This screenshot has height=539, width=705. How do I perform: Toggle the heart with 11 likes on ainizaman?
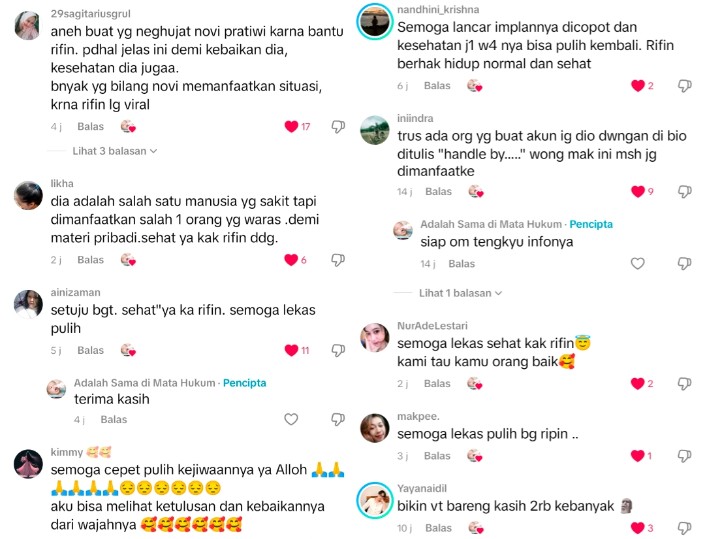pyautogui.click(x=291, y=350)
